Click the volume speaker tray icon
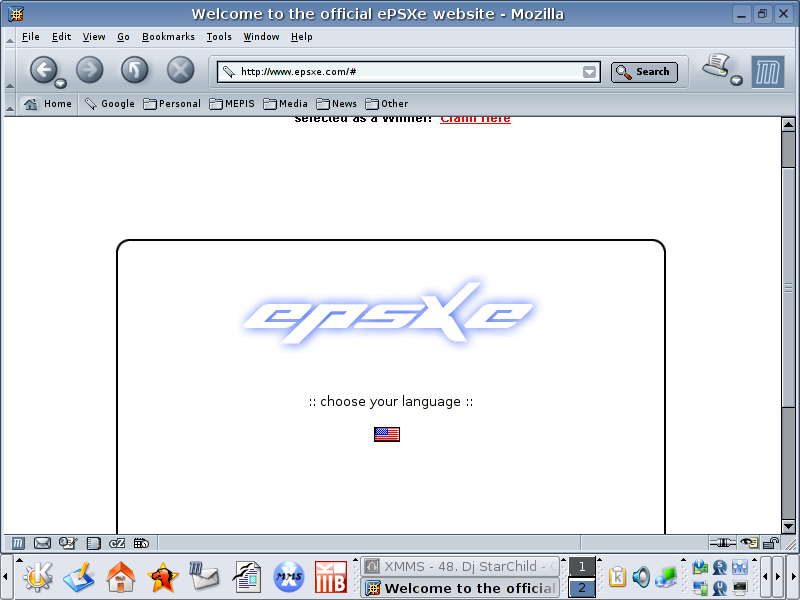Screen dimensions: 800x600 tap(641, 577)
